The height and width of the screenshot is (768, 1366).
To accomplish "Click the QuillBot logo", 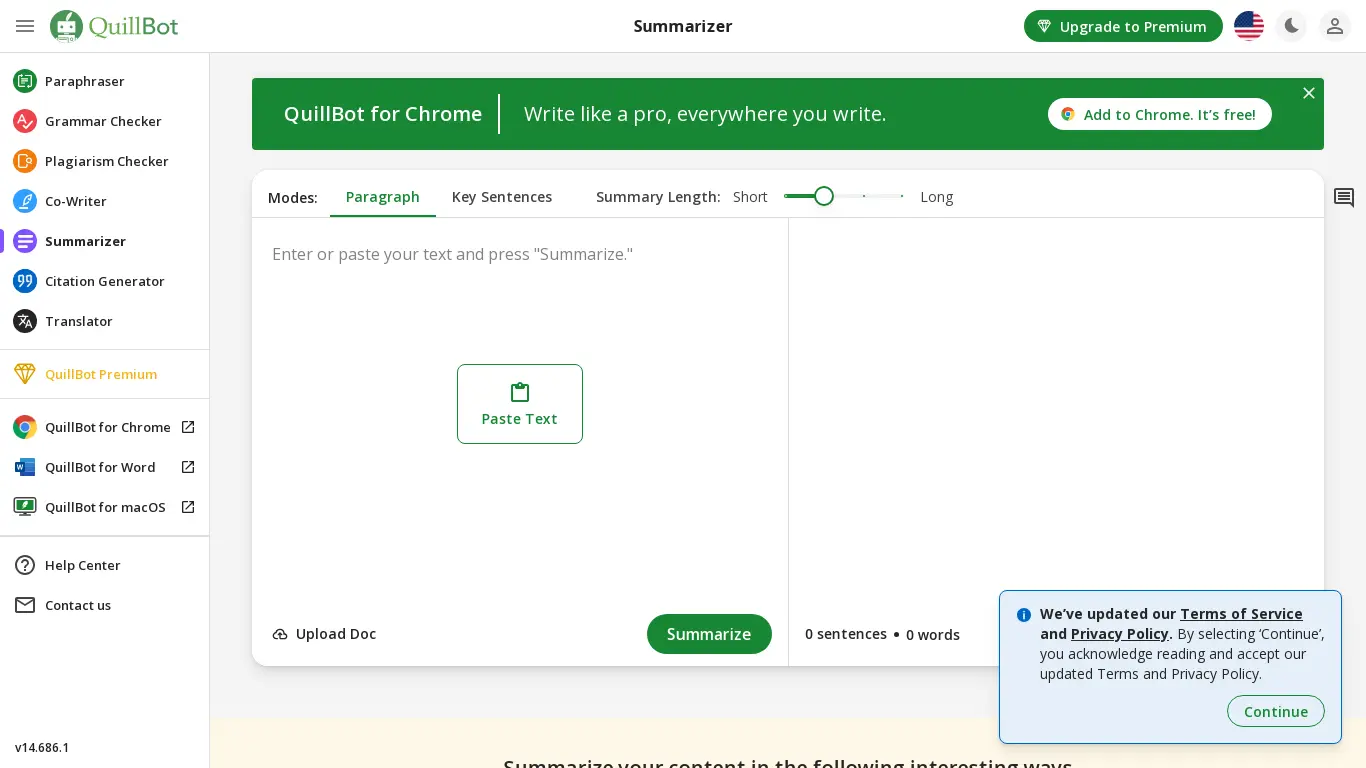I will click(114, 26).
